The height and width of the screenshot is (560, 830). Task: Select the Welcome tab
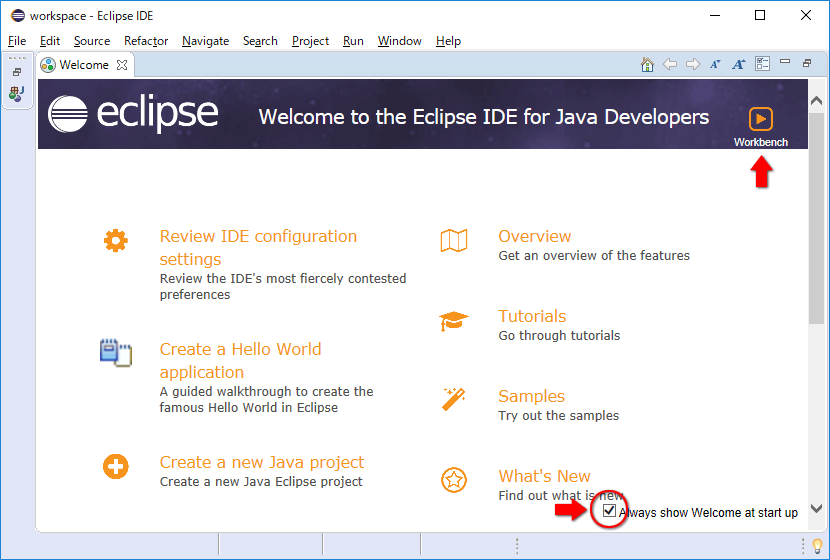tap(84, 65)
